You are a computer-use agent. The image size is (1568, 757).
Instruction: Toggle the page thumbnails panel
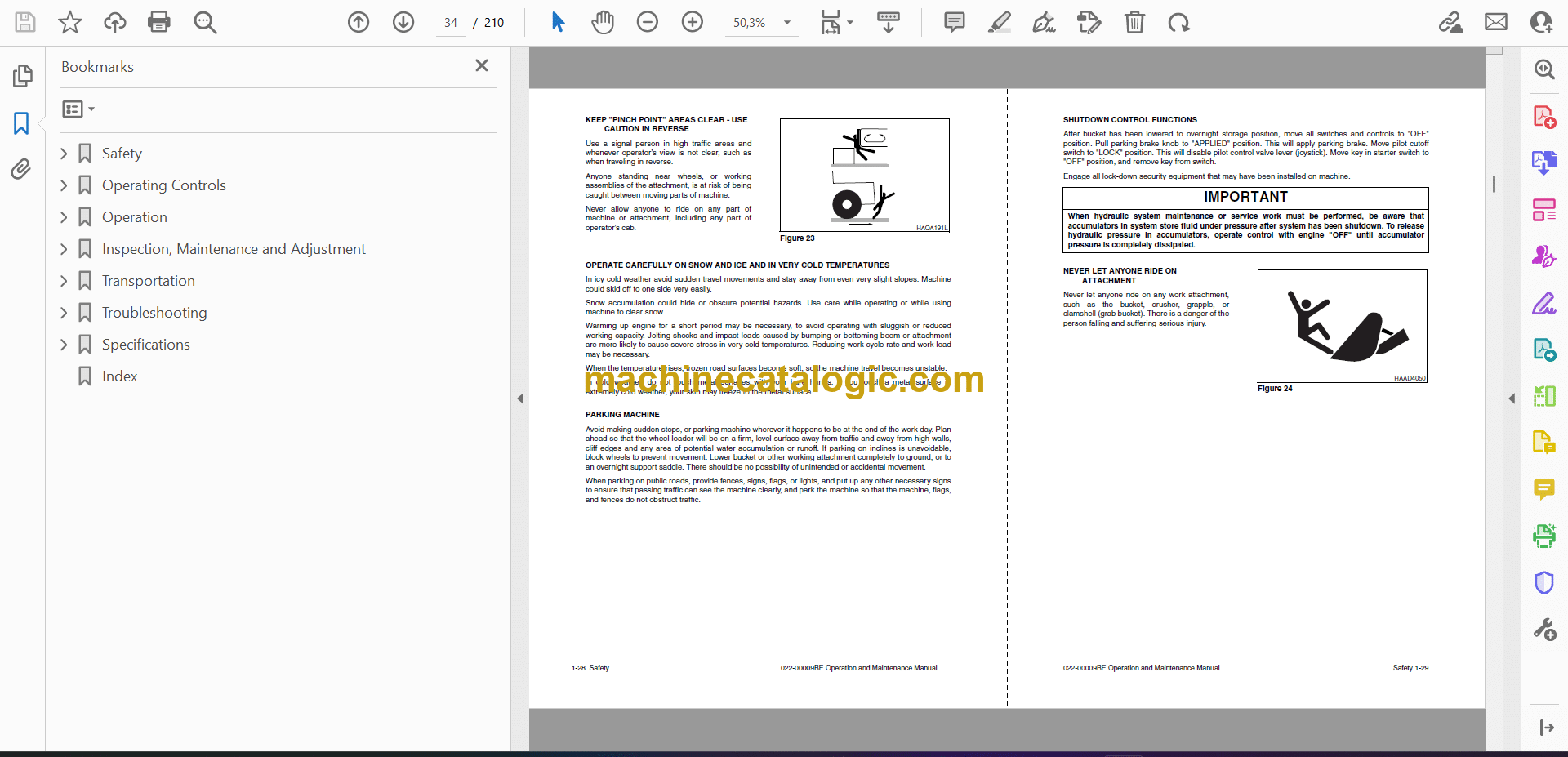coord(22,76)
